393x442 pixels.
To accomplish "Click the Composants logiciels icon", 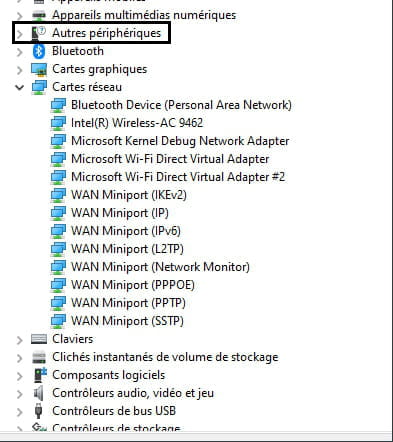I will pos(40,375).
